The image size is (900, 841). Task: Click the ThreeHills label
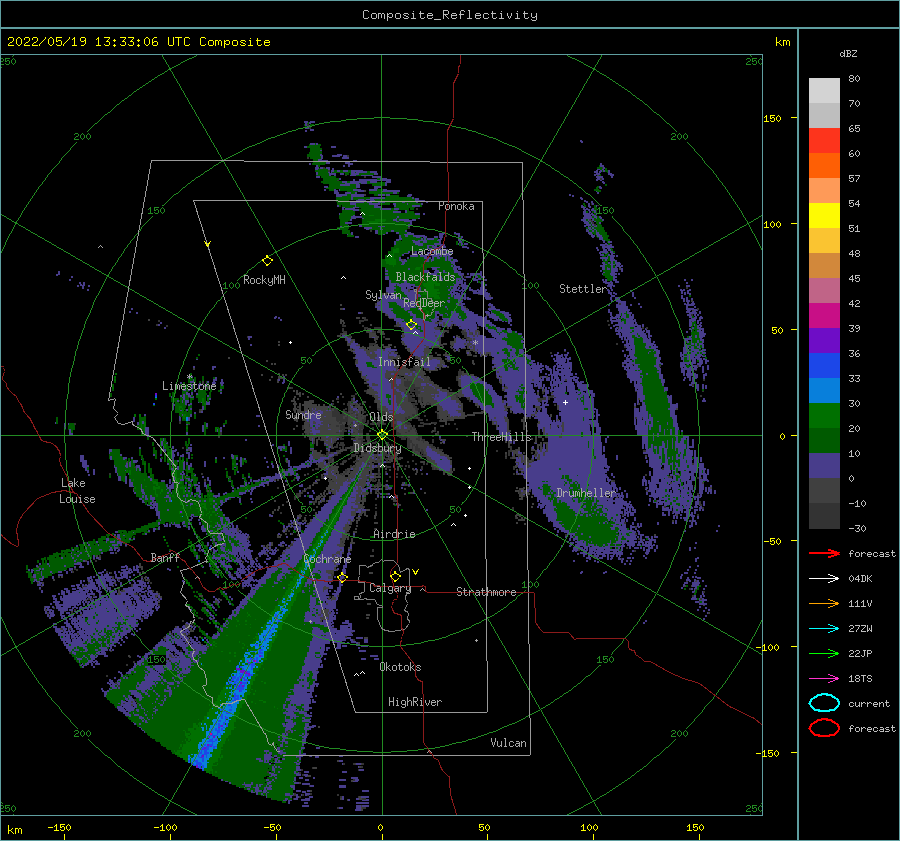[501, 437]
